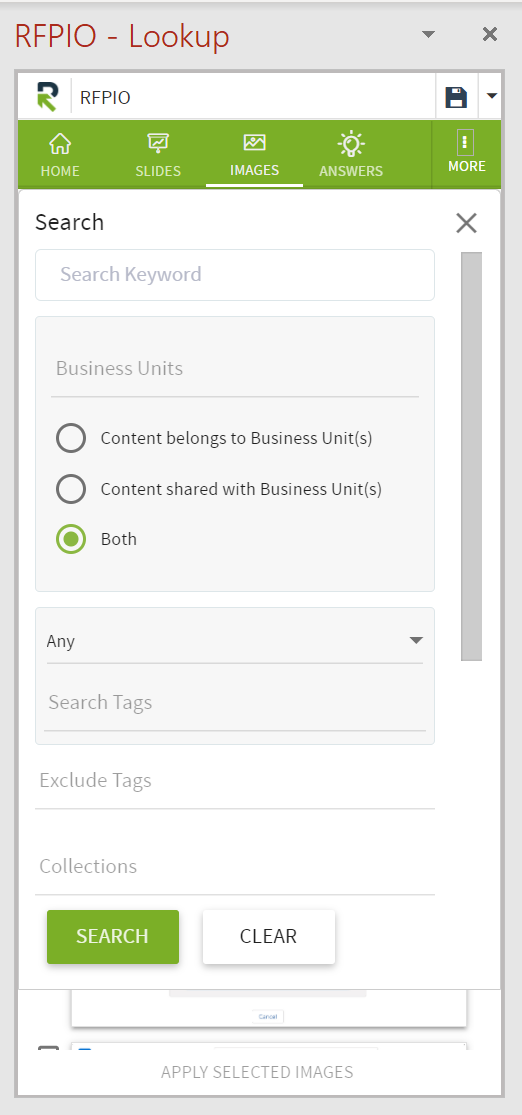Click the green SEARCH button
Image resolution: width=522 pixels, height=1115 pixels.
(113, 937)
